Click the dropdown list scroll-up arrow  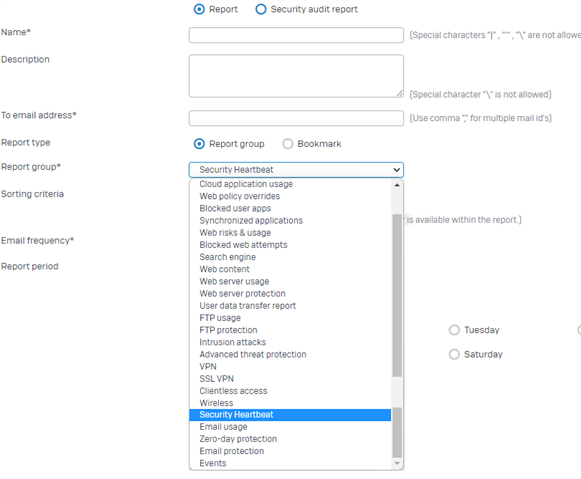tap(397, 184)
